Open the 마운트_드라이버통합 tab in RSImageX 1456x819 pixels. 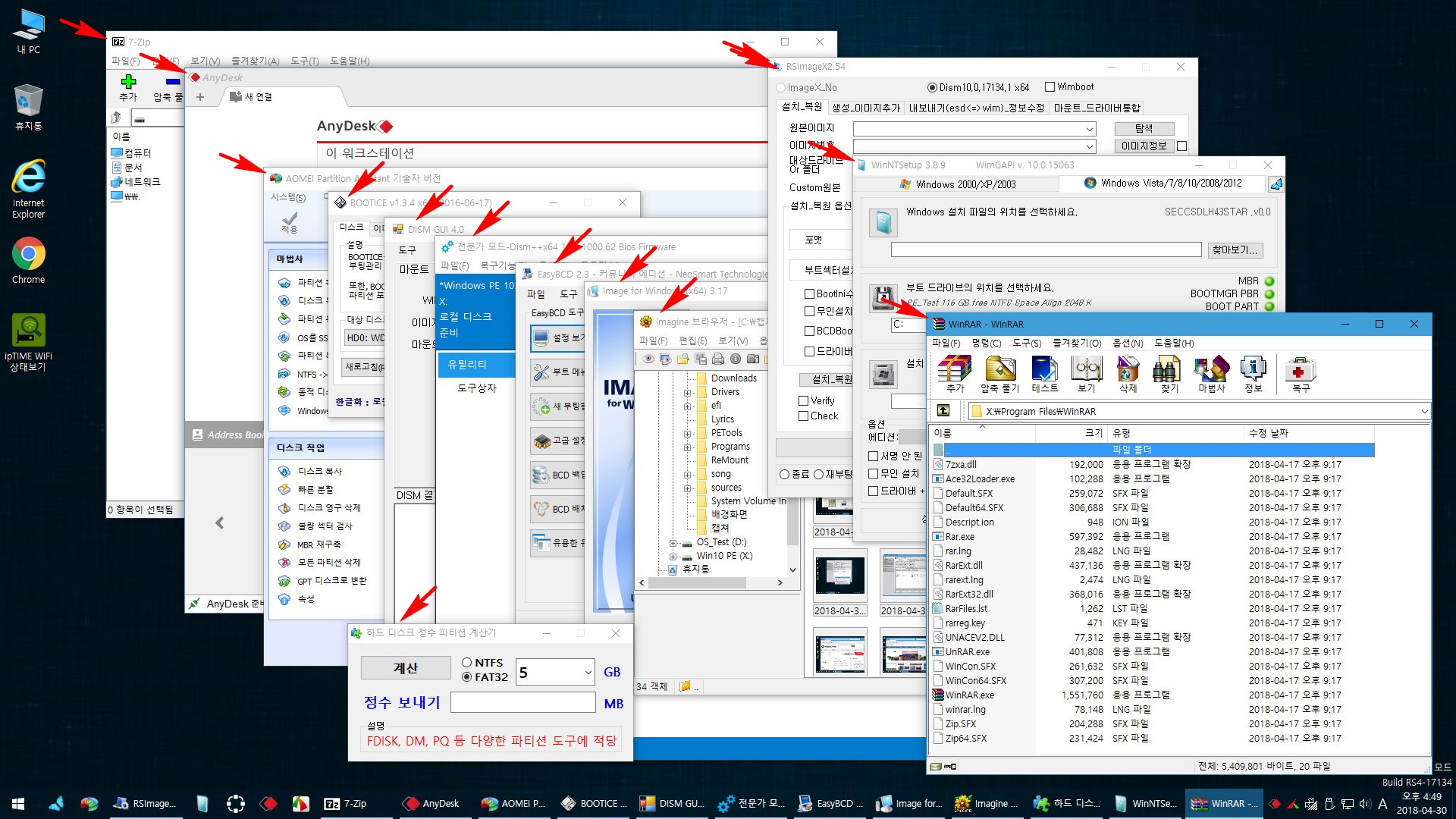1097,108
